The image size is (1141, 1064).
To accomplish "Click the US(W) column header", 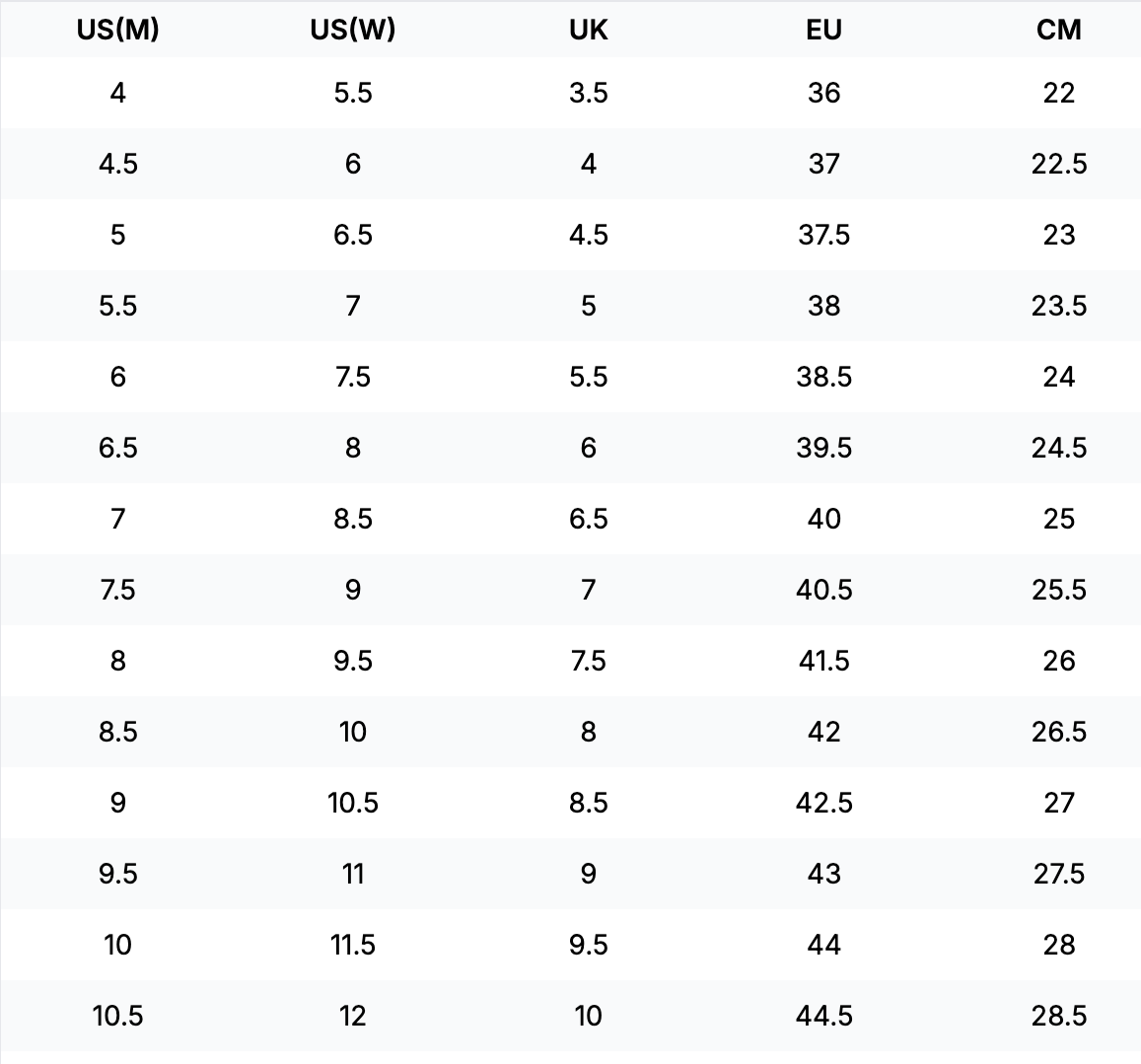I will pos(353,30).
